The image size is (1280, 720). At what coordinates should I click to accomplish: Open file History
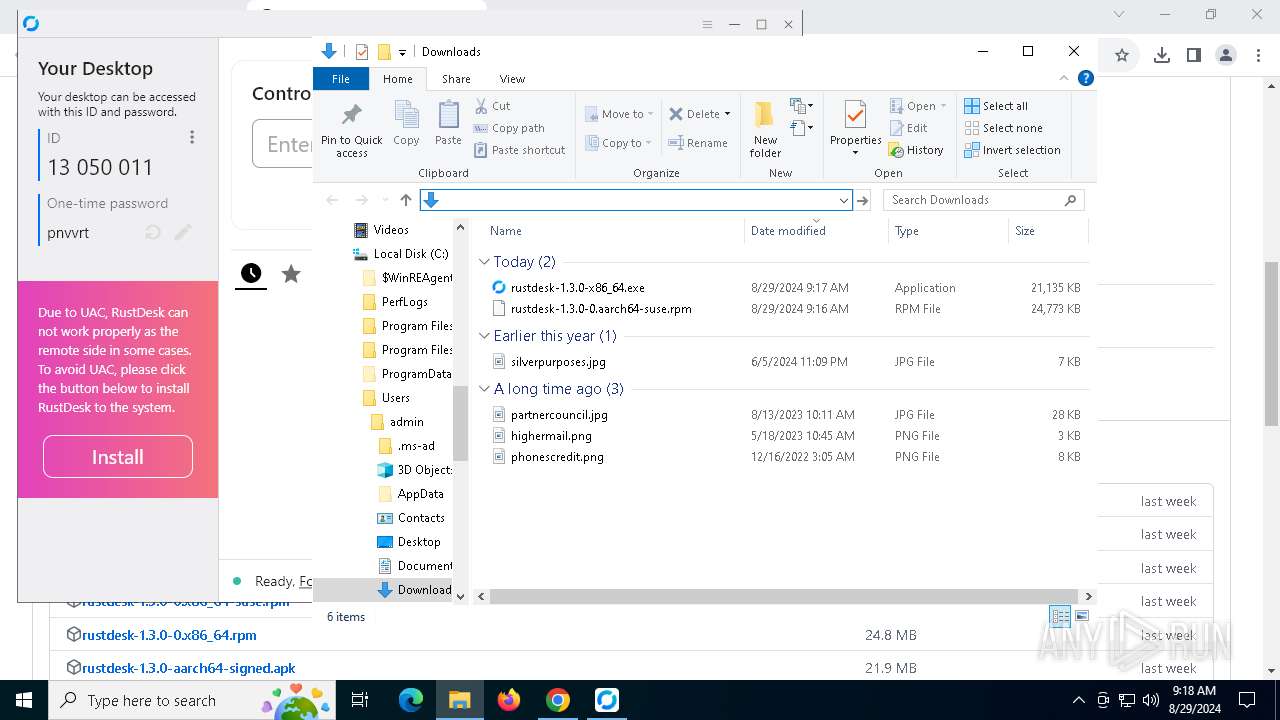916,150
